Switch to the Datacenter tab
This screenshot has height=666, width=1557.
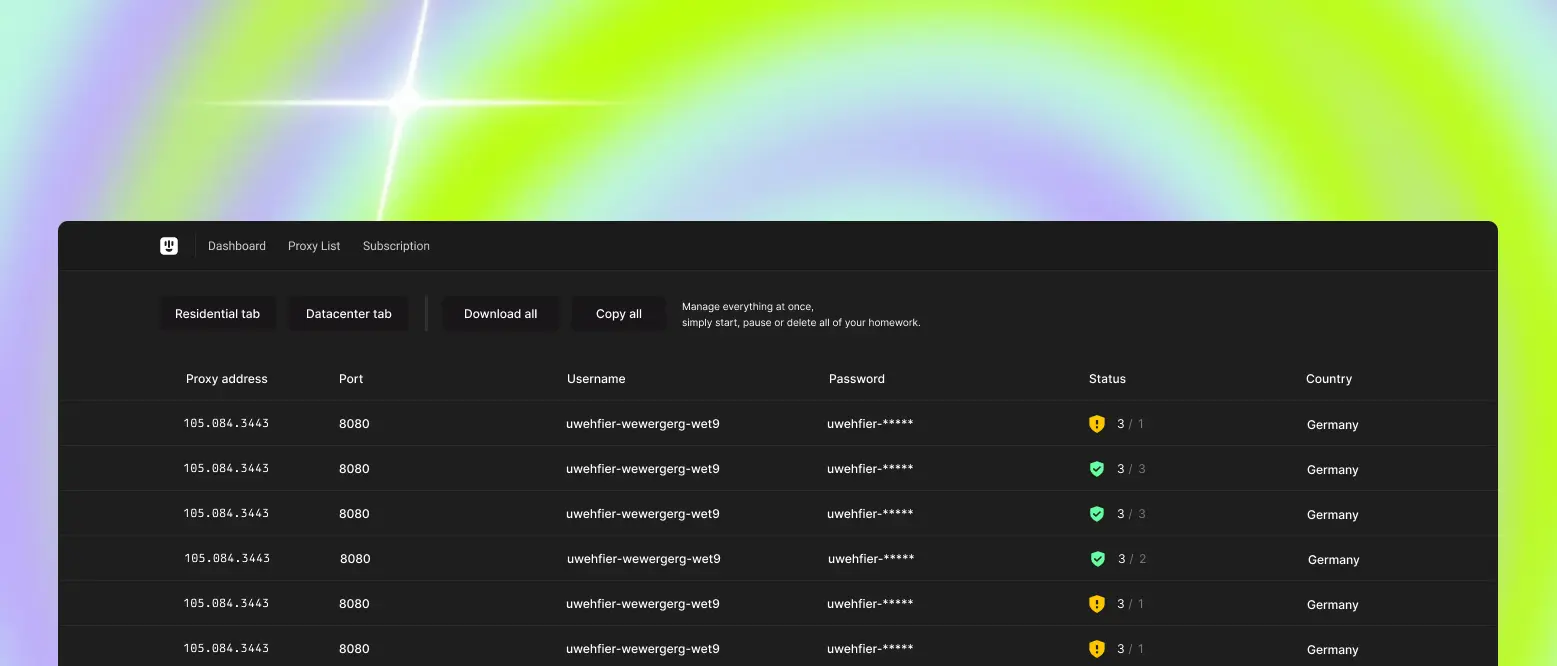point(348,313)
